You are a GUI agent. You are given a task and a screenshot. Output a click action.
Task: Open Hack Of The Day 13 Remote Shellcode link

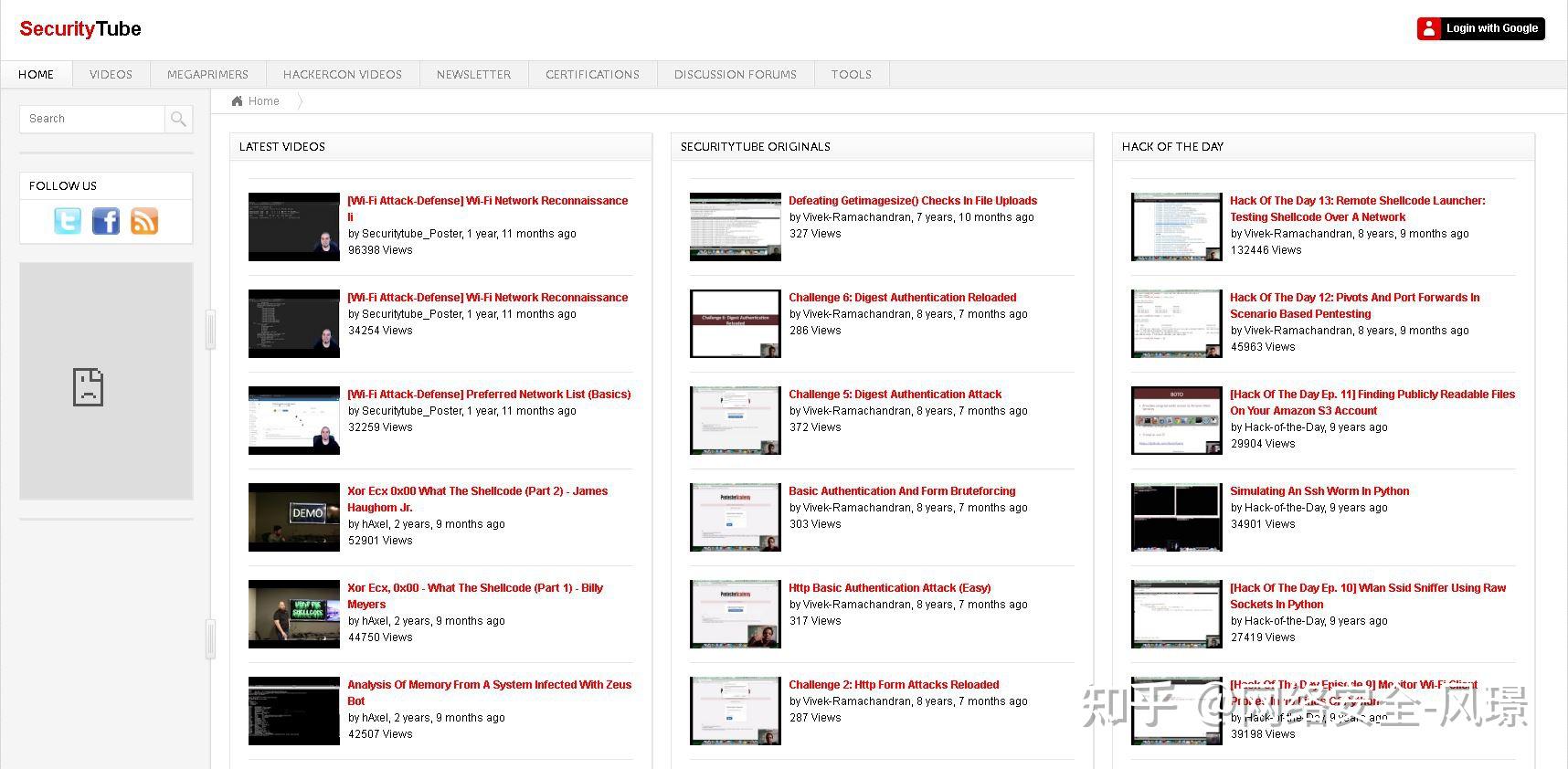(1358, 209)
